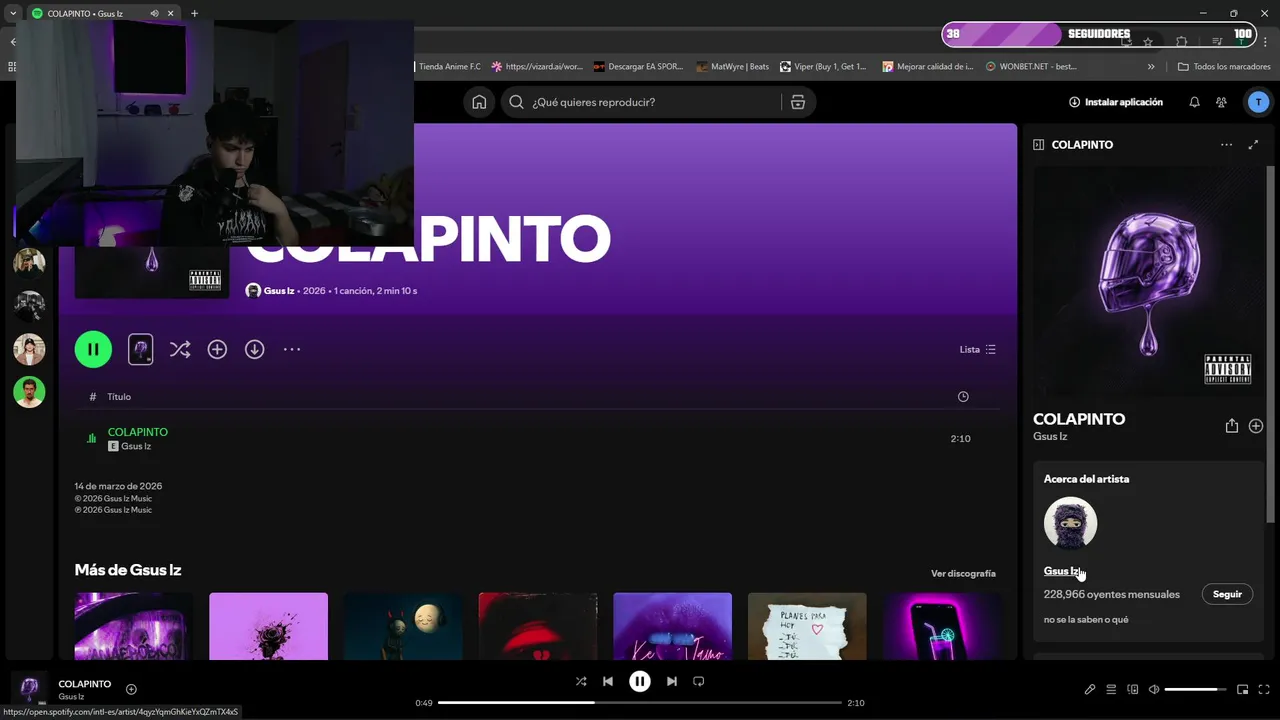Add the album to your library
1280x720 pixels.
217,349
